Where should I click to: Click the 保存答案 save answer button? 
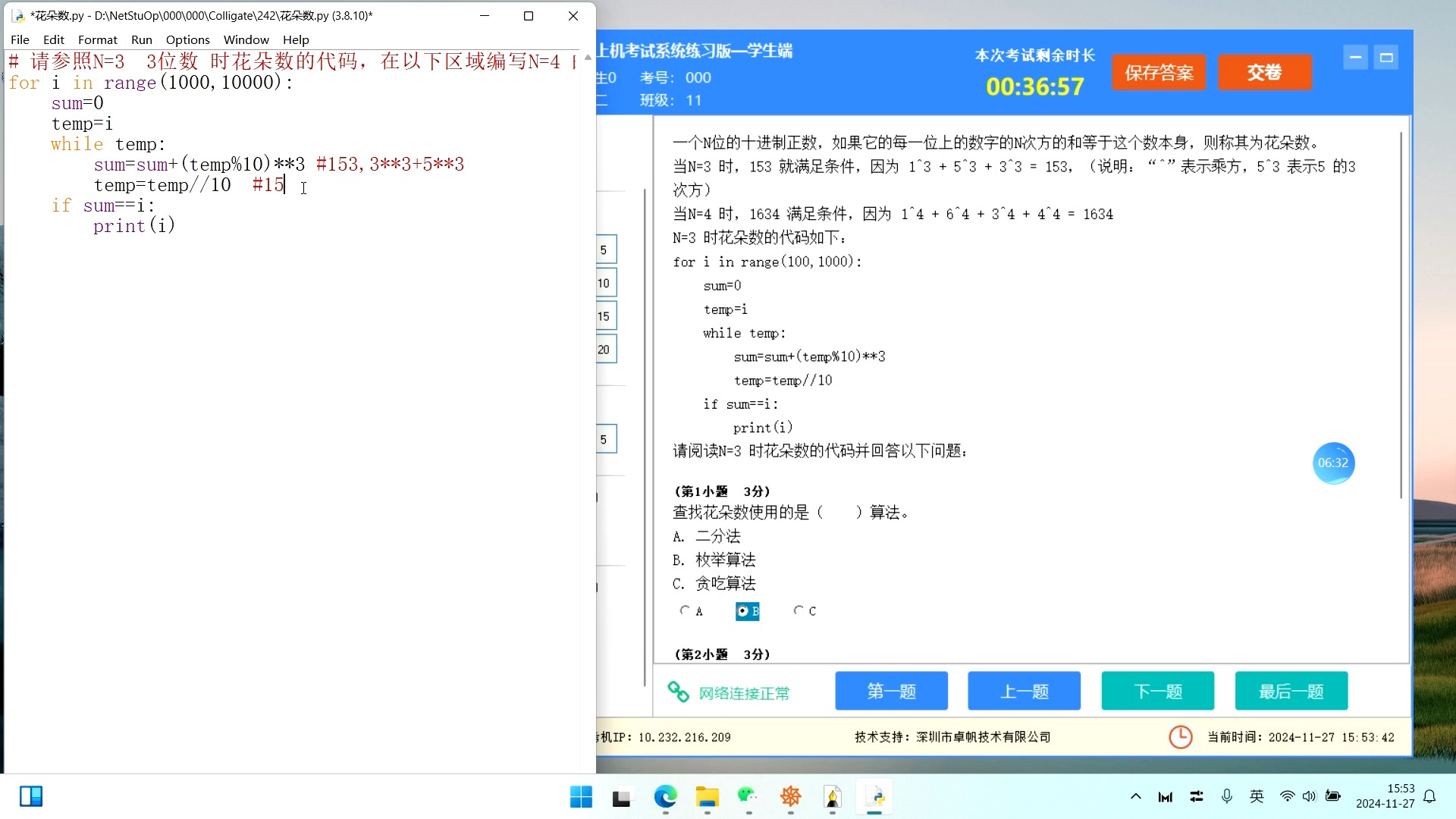[1158, 73]
